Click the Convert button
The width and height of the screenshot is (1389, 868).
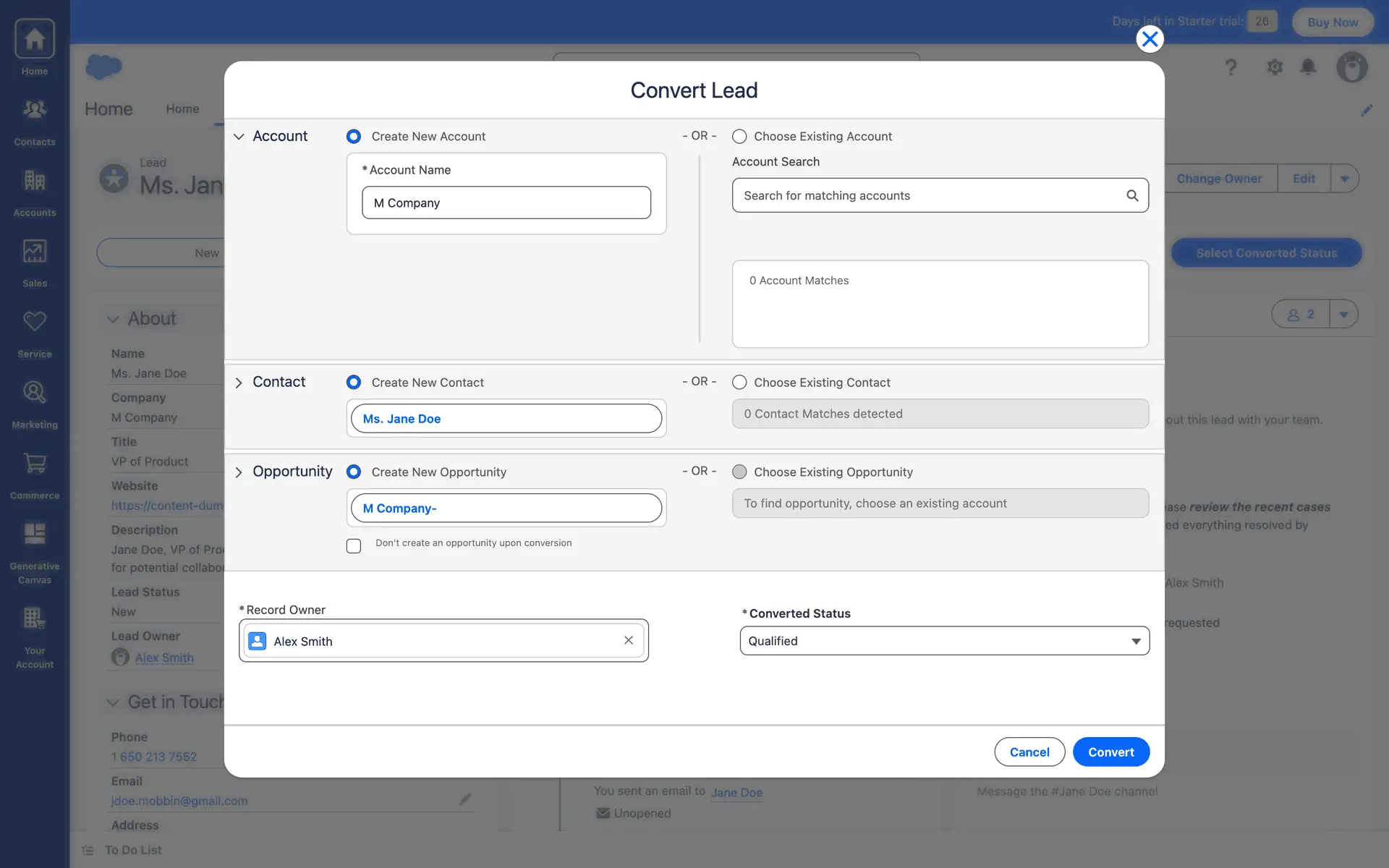(1110, 752)
